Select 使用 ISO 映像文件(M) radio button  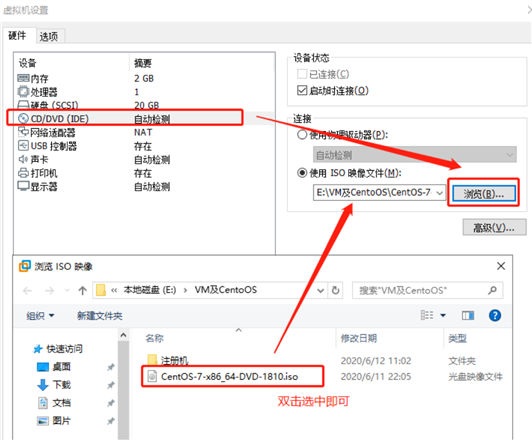pyautogui.click(x=302, y=173)
